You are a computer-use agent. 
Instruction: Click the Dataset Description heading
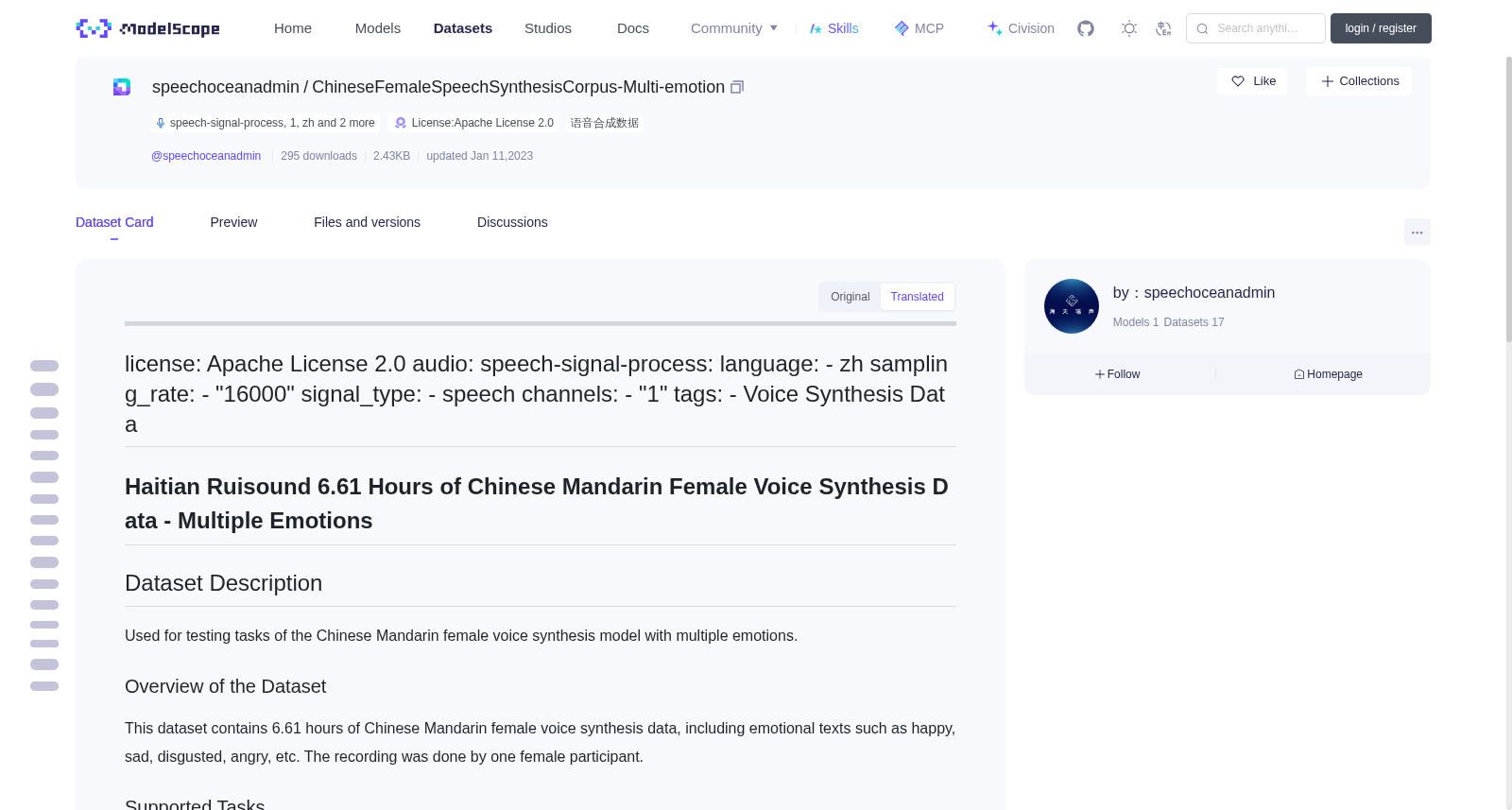[x=223, y=583]
